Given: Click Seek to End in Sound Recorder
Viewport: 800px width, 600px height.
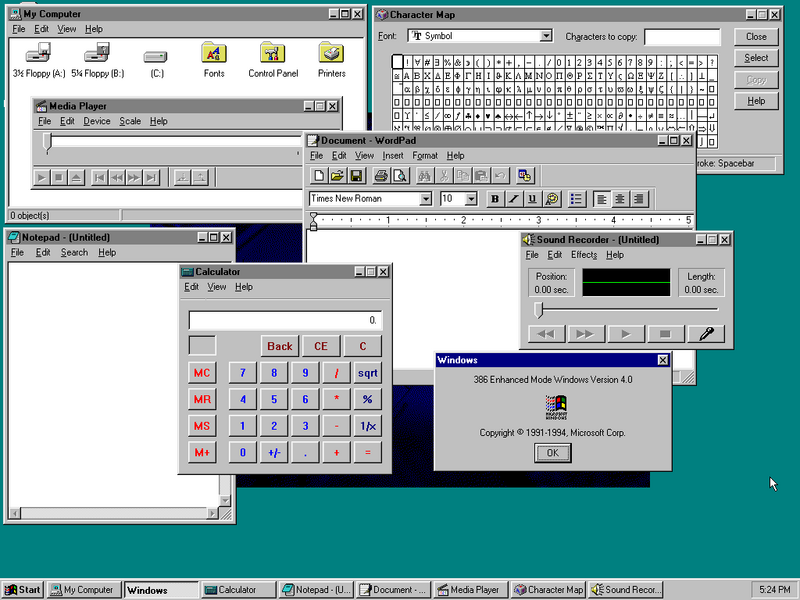Looking at the screenshot, I should 585,334.
